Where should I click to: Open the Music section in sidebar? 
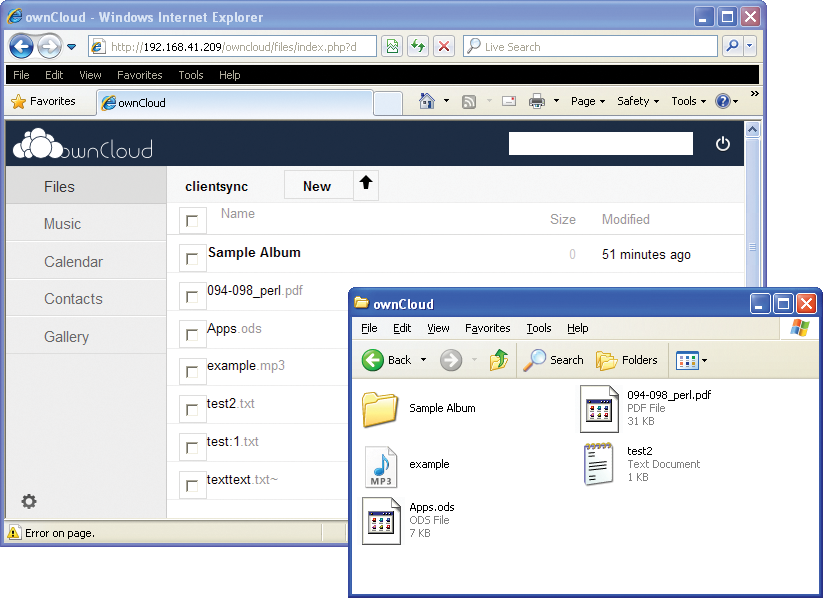62,224
